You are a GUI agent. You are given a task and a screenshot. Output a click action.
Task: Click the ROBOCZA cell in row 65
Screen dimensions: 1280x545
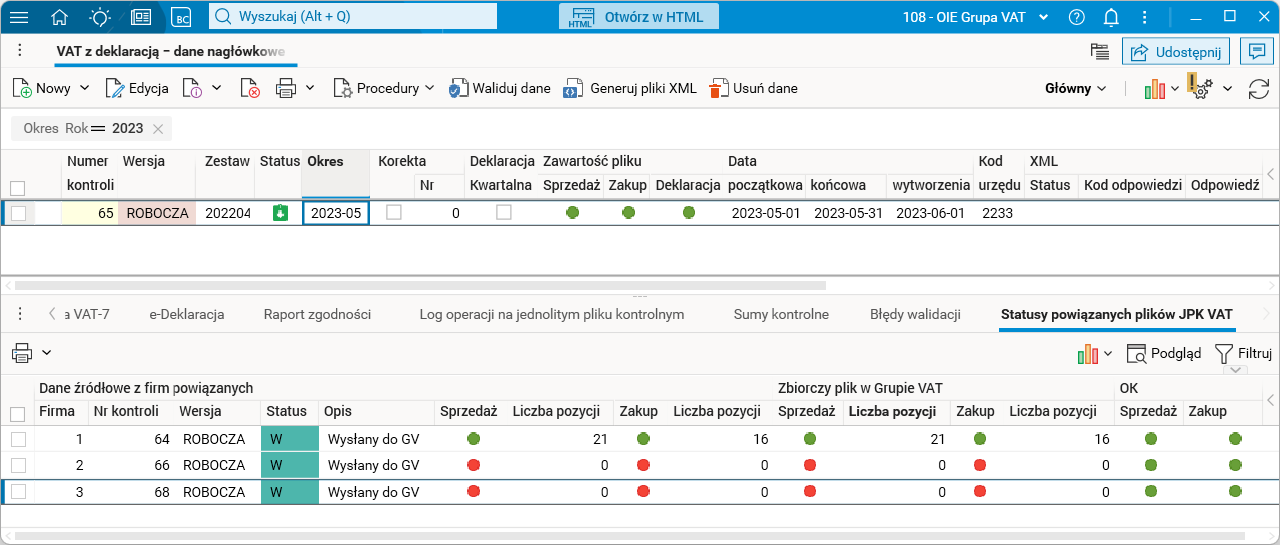[x=160, y=213]
